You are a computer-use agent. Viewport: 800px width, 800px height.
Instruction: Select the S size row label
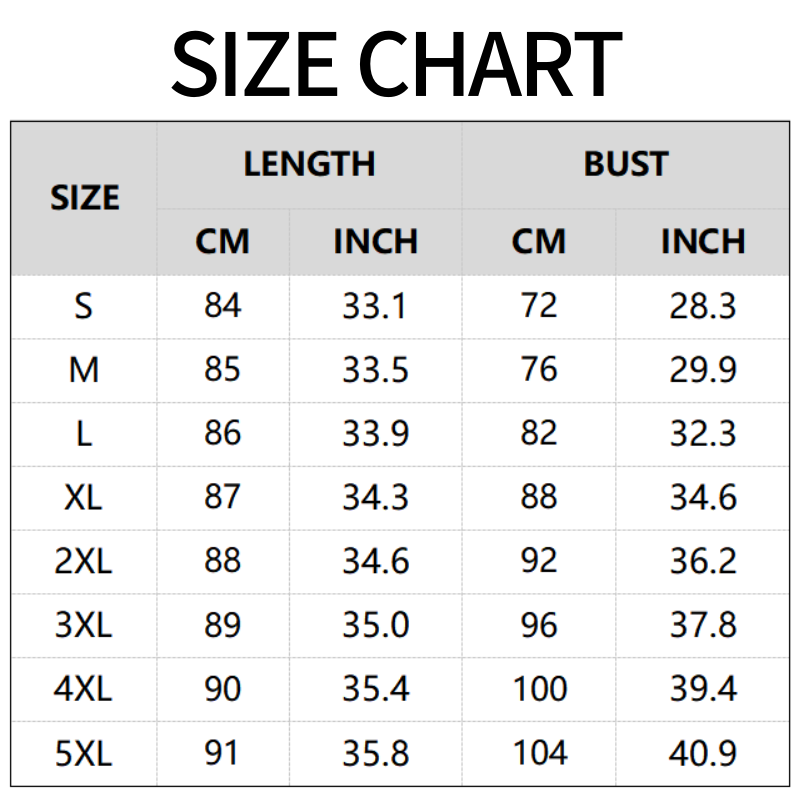(x=84, y=306)
